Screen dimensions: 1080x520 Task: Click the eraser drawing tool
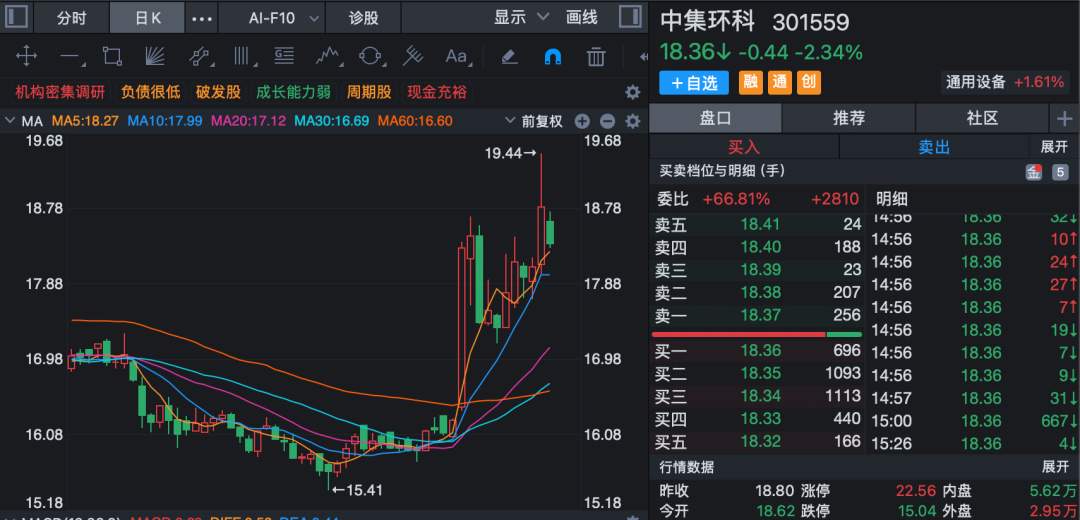click(x=508, y=56)
